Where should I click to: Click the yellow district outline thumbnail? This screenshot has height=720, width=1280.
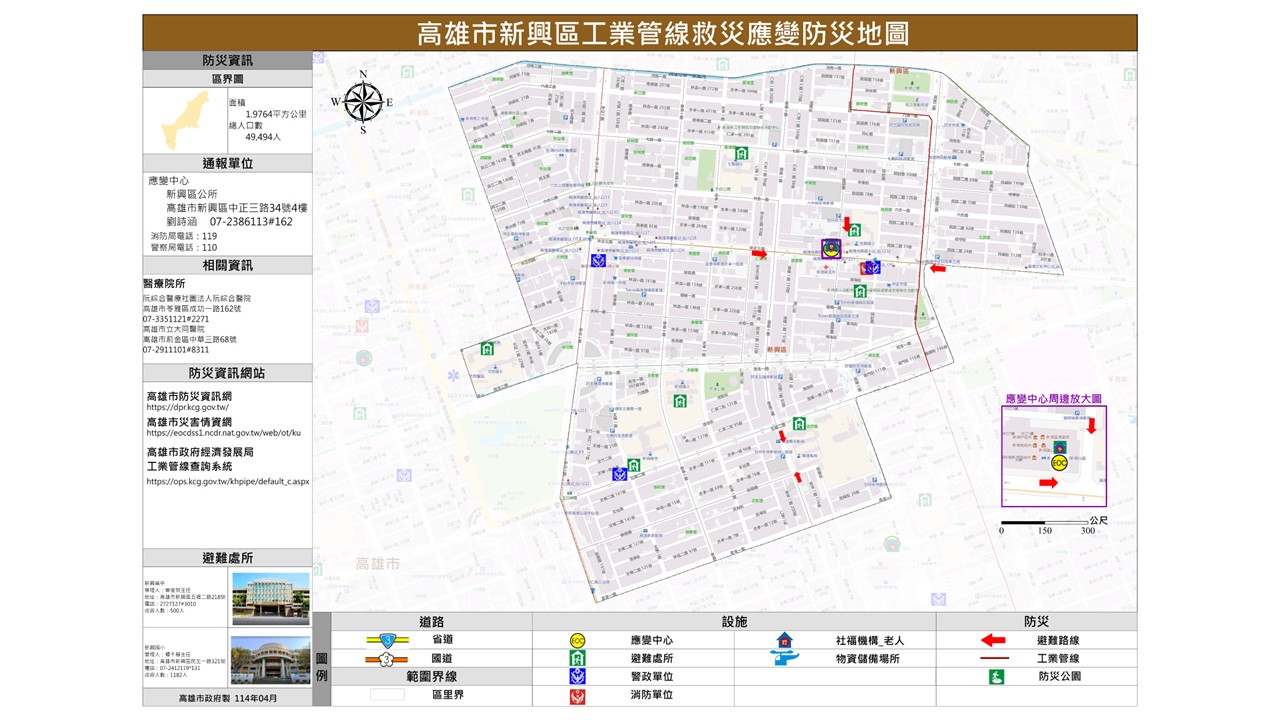coord(185,121)
